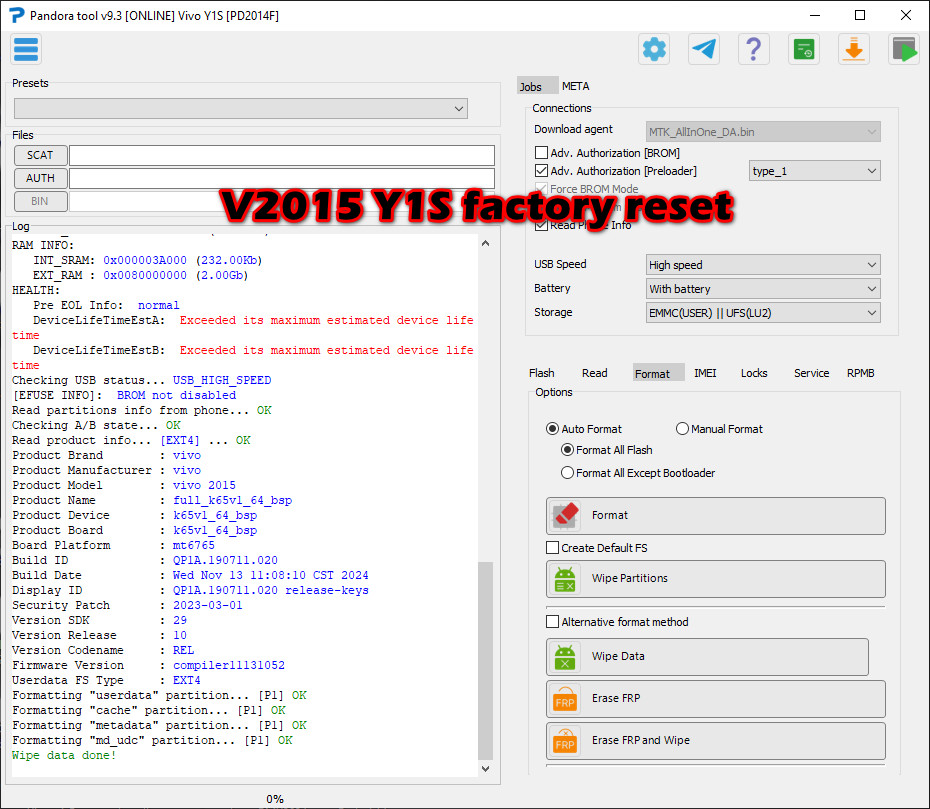930x809 pixels.
Task: Focus the SCAT file path field
Action: click(282, 155)
